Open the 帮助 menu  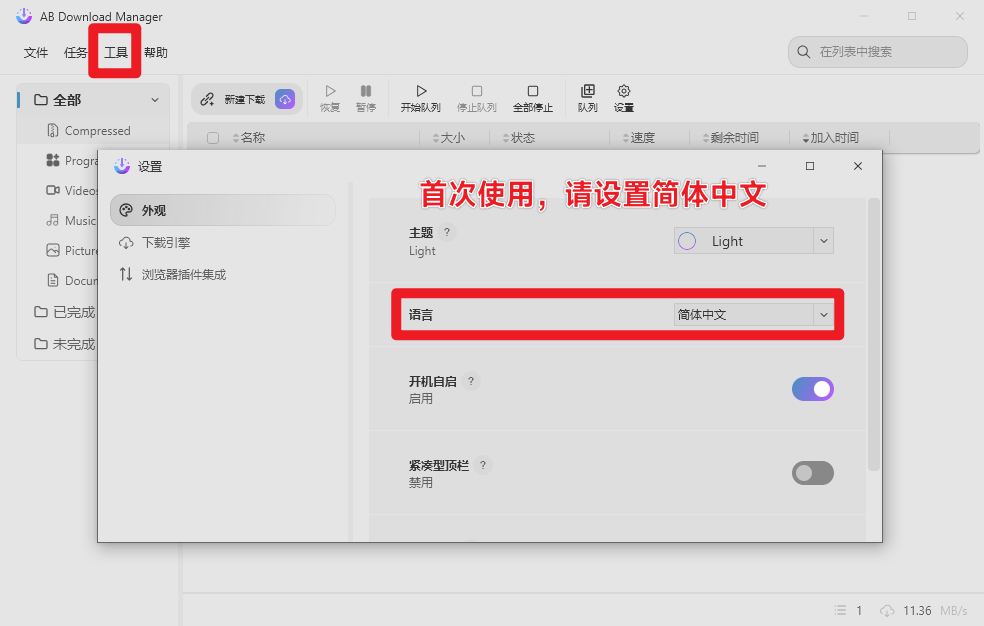click(x=155, y=51)
